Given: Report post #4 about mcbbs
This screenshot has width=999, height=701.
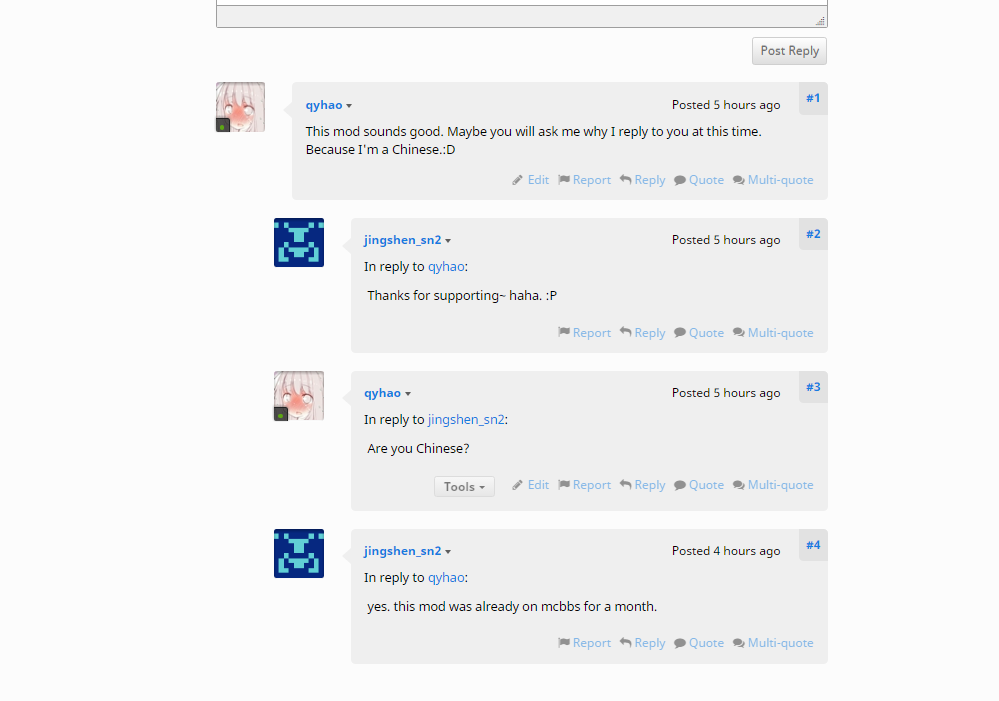Looking at the screenshot, I should [x=584, y=643].
